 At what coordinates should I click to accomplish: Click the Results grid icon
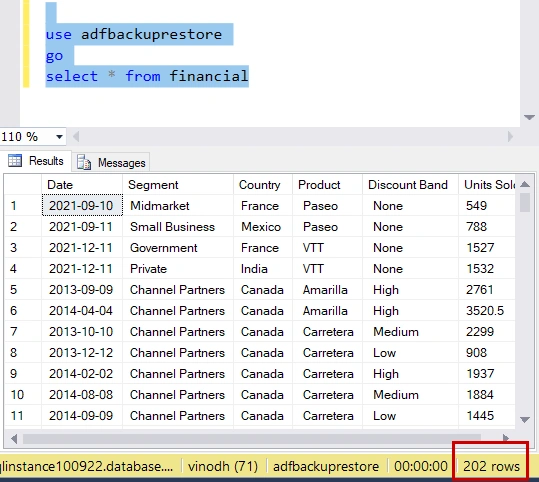point(15,161)
